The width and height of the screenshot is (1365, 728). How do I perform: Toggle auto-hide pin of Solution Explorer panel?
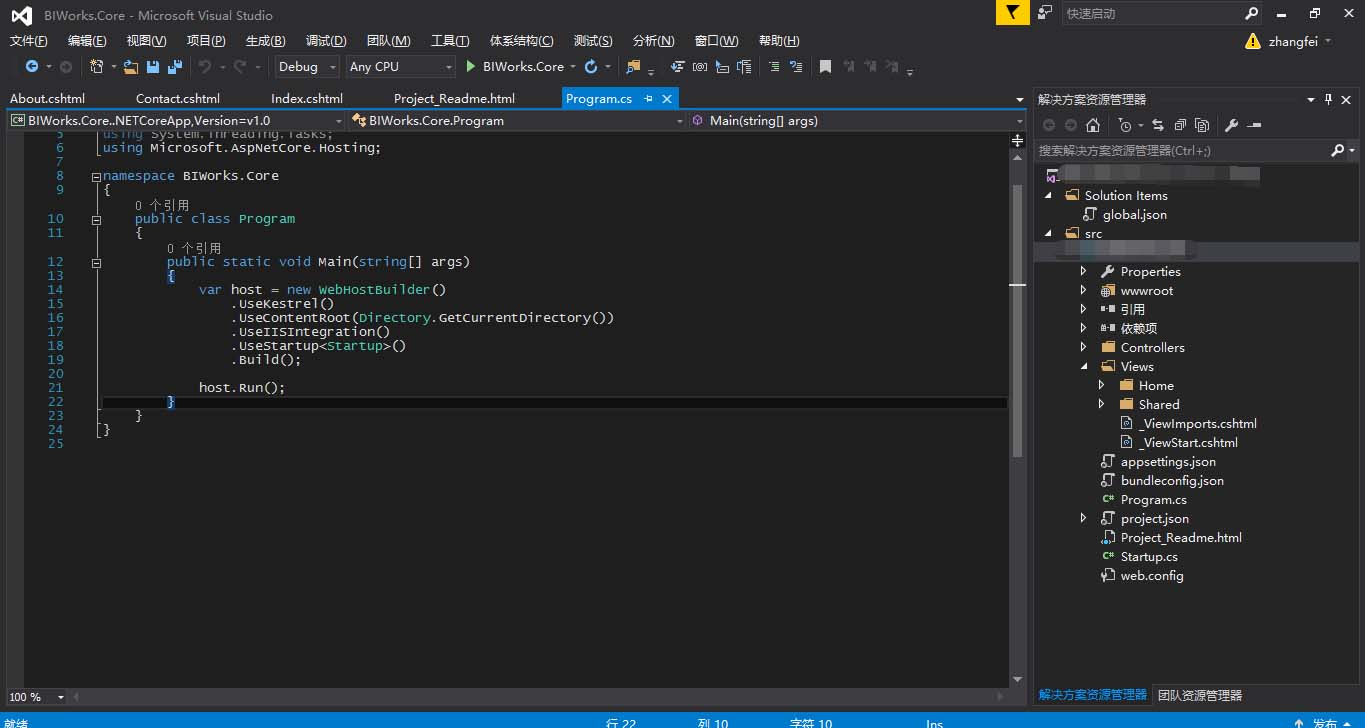point(1328,99)
